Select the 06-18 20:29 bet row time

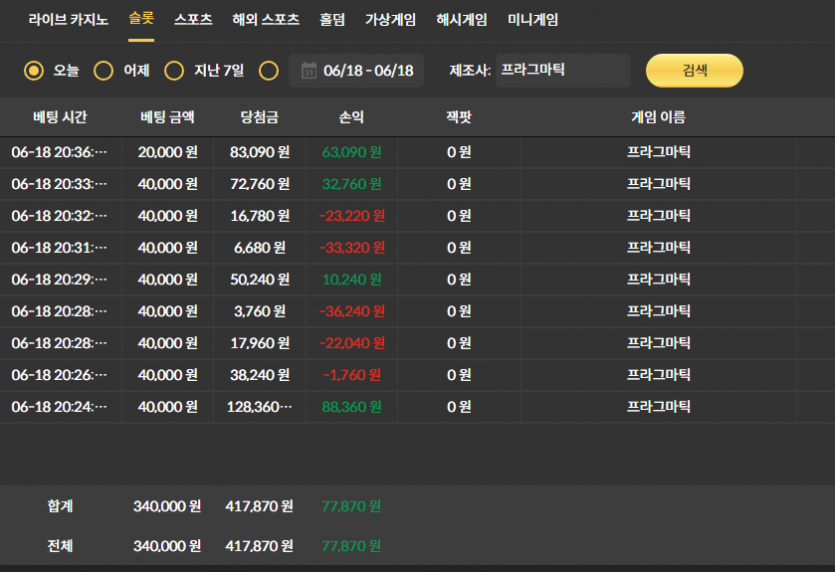pos(59,280)
